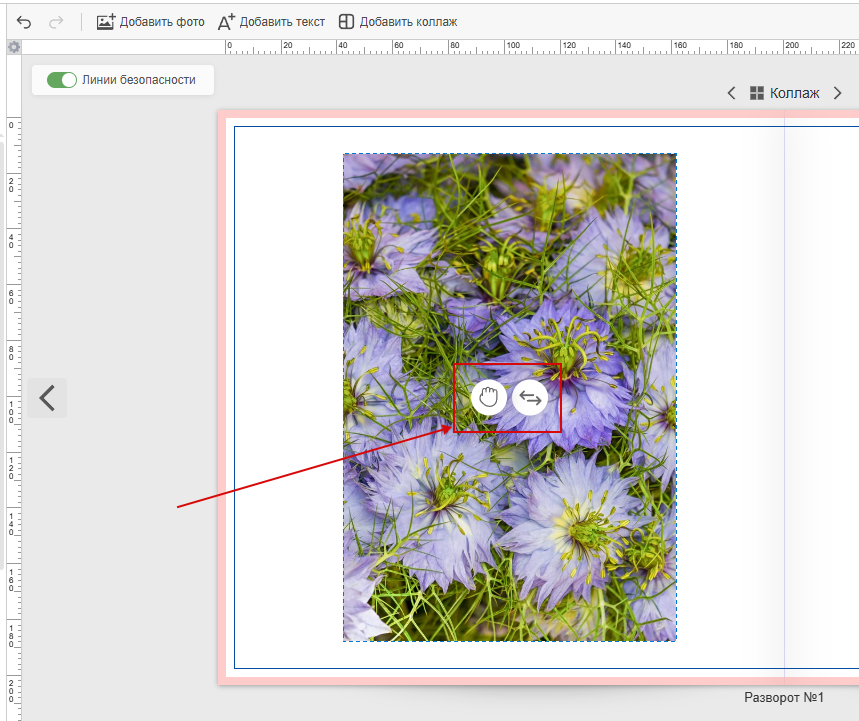This screenshot has height=721, width=859.
Task: Click the Разворот №1 label
Action: click(784, 697)
